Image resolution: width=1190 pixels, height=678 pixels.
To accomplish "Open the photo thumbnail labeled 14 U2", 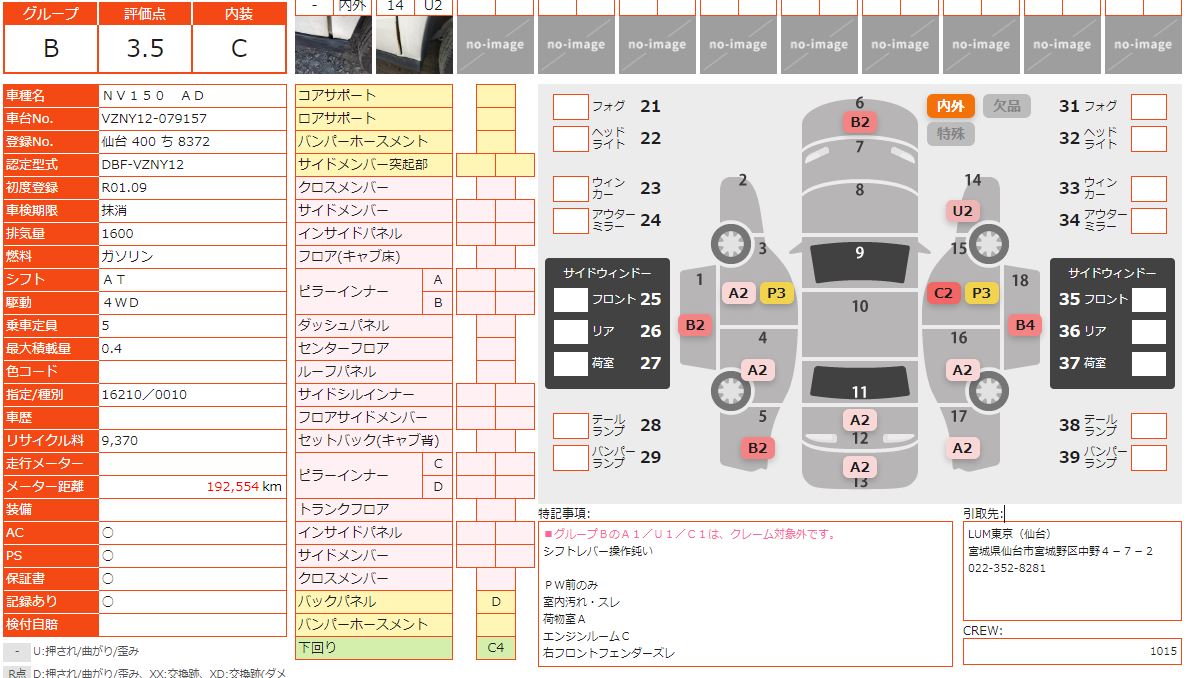I will (414, 45).
